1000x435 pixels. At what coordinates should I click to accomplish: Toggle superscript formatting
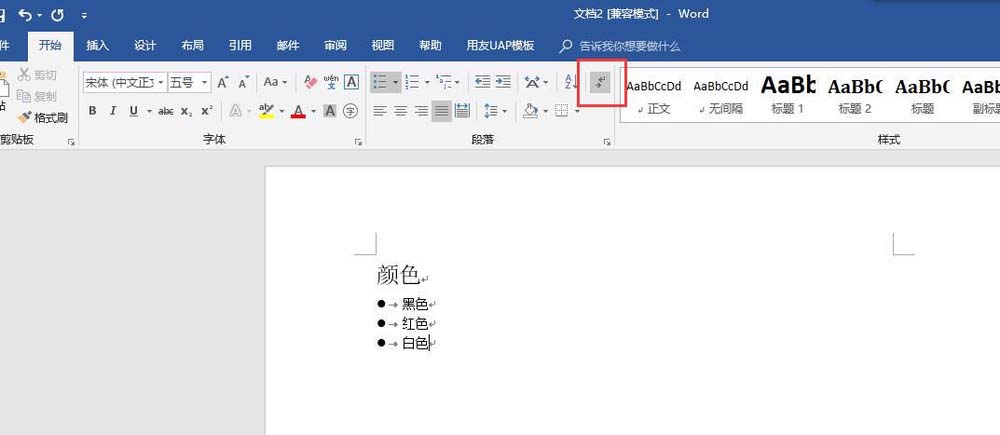[207, 111]
